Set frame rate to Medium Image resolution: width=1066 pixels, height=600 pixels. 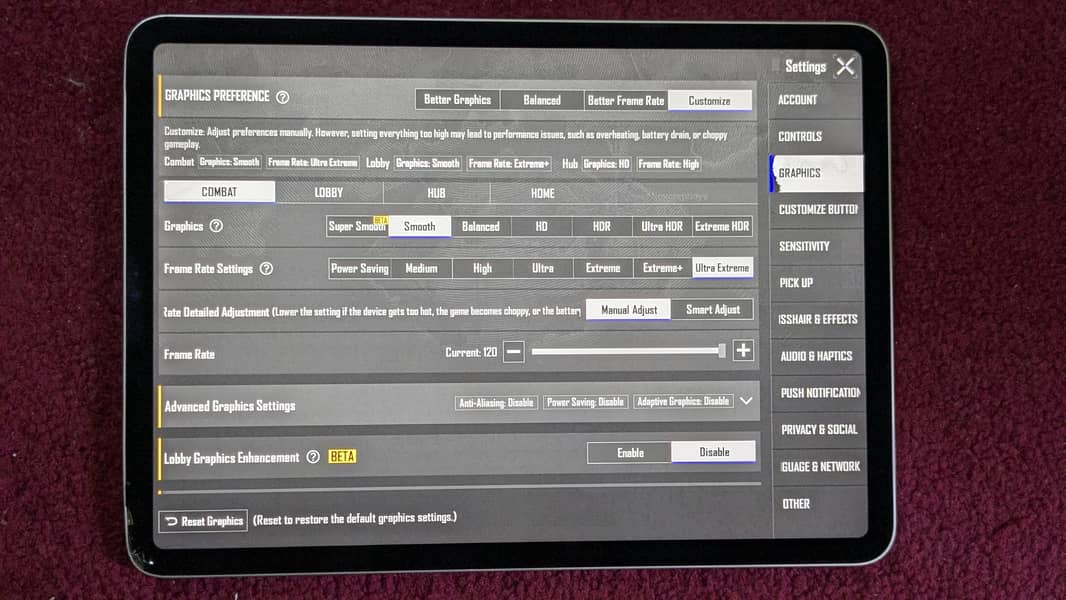point(422,268)
